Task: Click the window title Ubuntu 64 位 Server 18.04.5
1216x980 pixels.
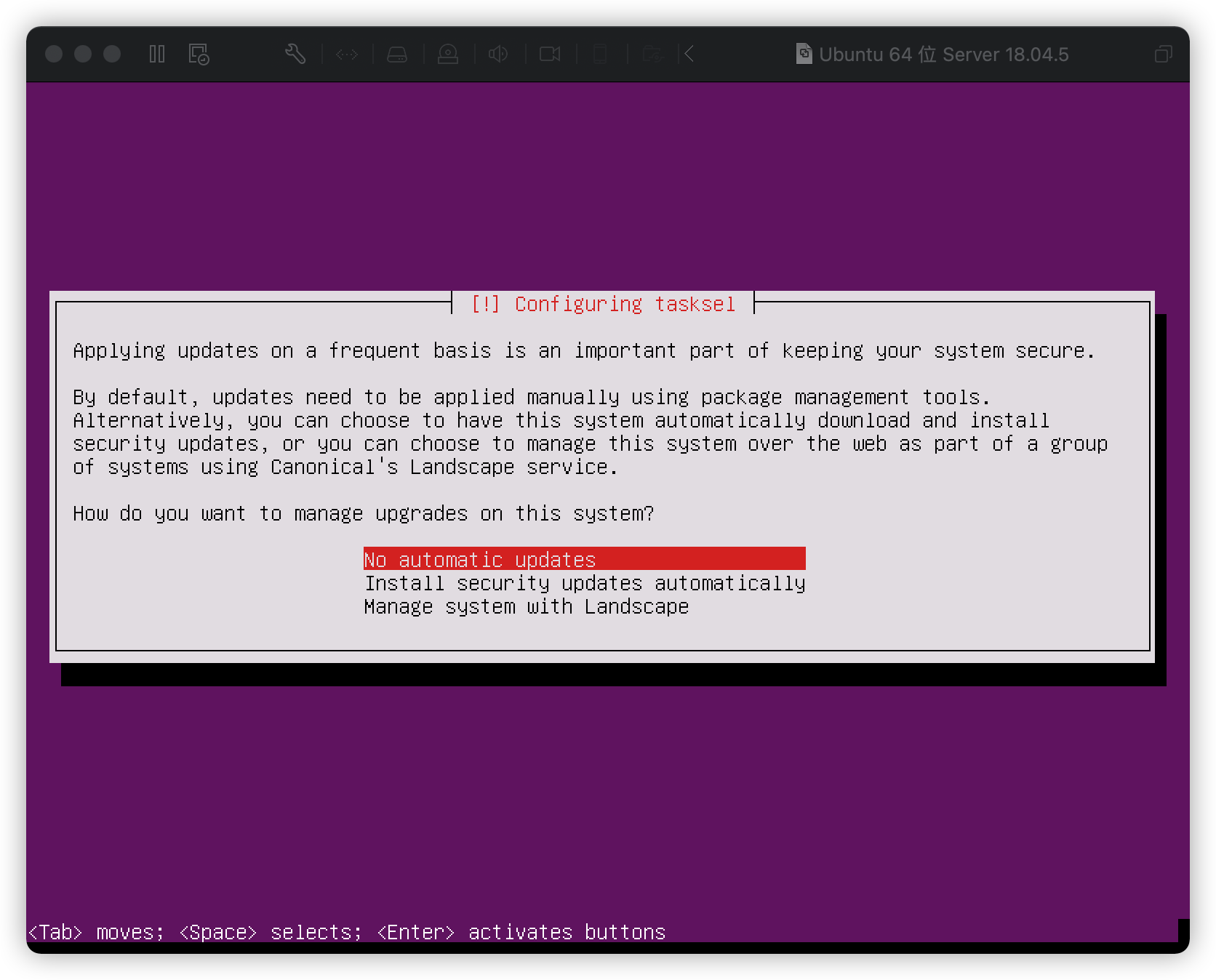Action: [944, 55]
